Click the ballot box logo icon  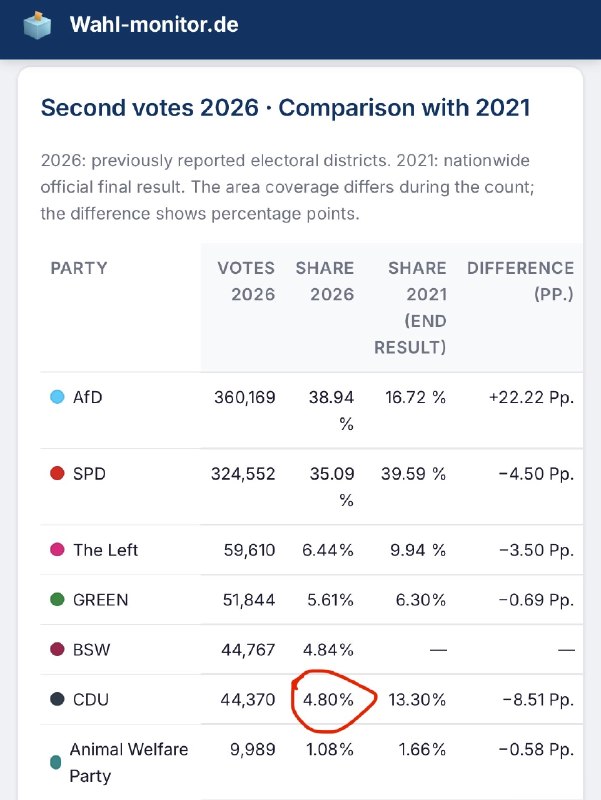point(37,26)
